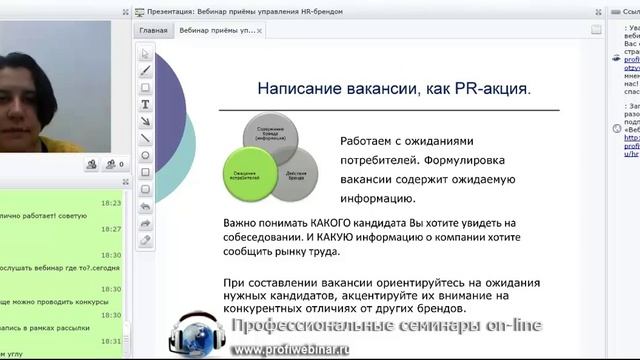Select the rectangle tool below ellipse

tap(145, 172)
